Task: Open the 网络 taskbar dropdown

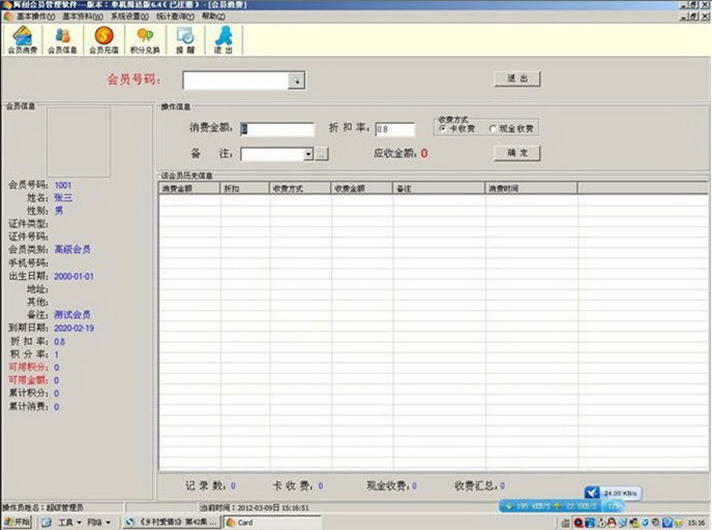Action: 99,522
